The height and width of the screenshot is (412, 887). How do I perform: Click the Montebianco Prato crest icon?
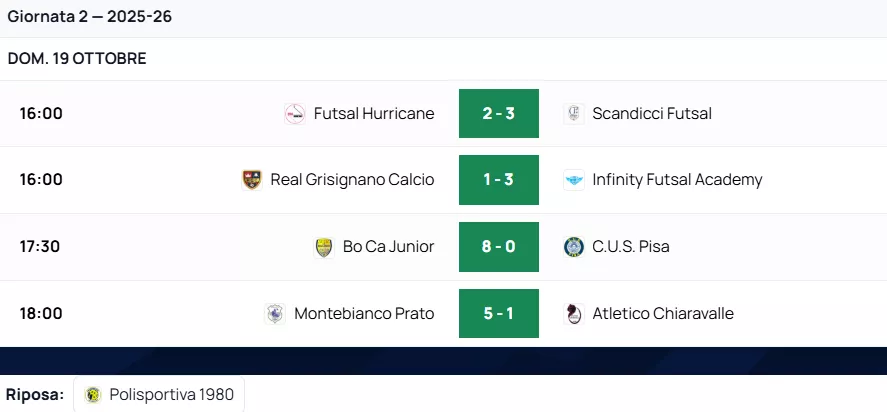tap(275, 314)
